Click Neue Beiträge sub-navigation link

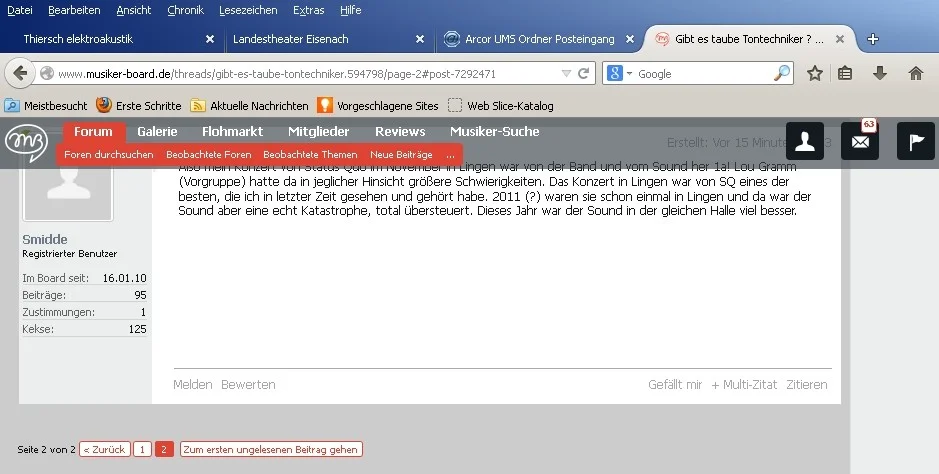click(x=401, y=154)
